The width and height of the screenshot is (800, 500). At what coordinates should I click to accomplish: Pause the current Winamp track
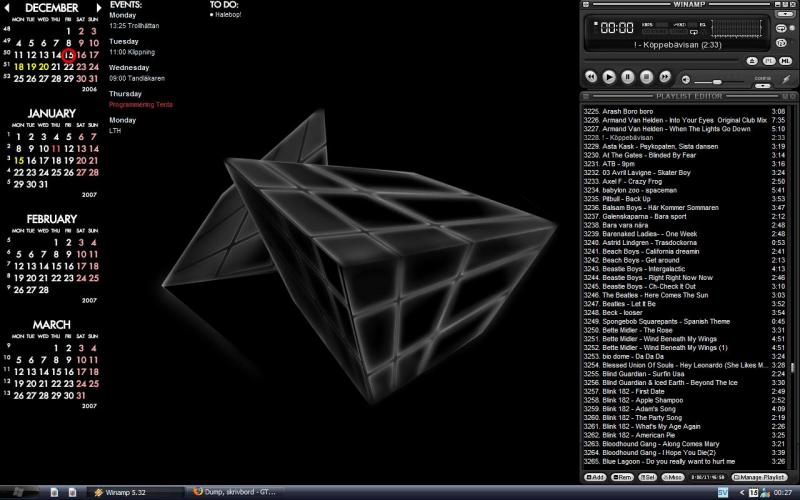point(628,77)
